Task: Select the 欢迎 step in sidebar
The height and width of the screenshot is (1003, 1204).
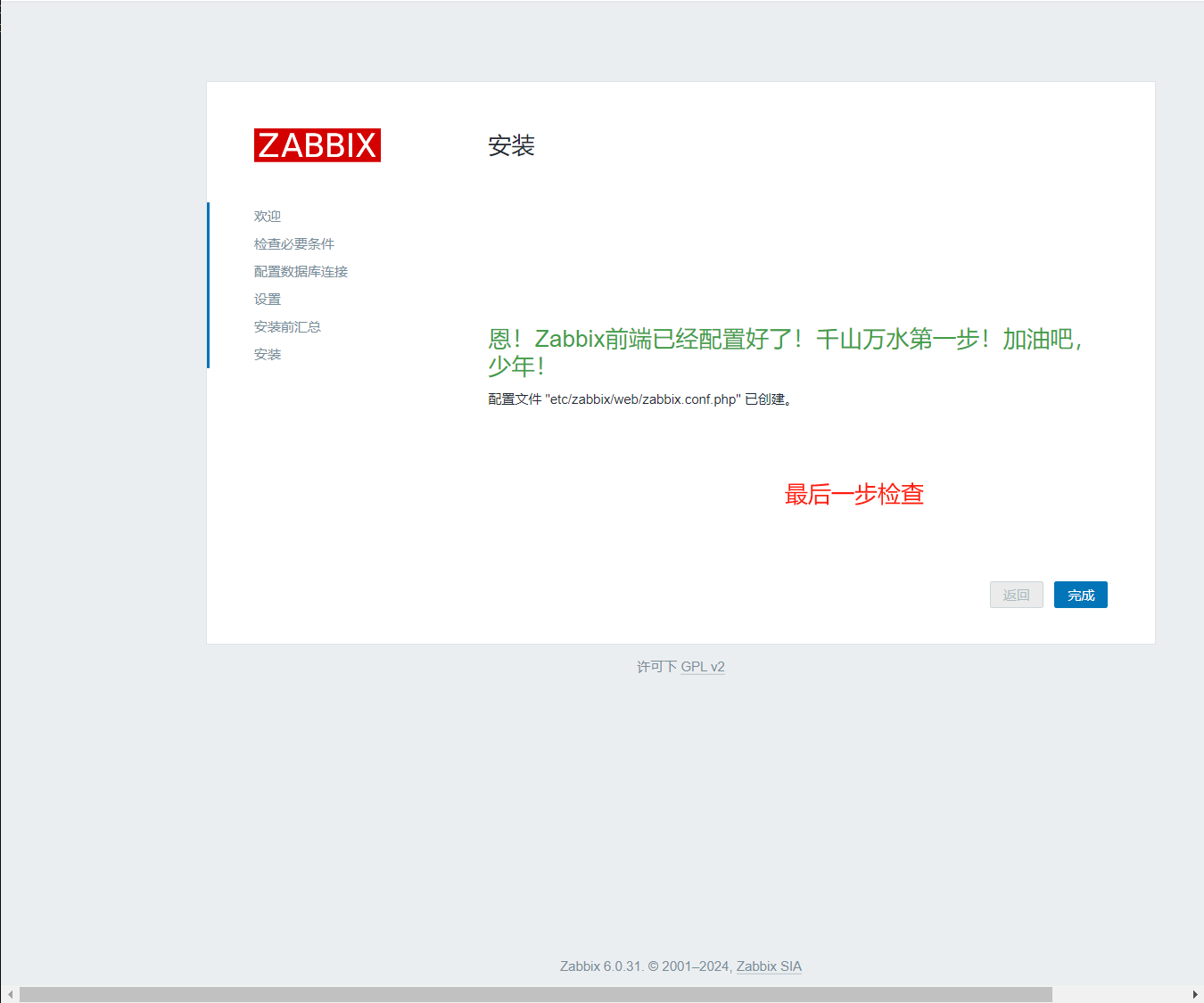Action: coord(268,217)
